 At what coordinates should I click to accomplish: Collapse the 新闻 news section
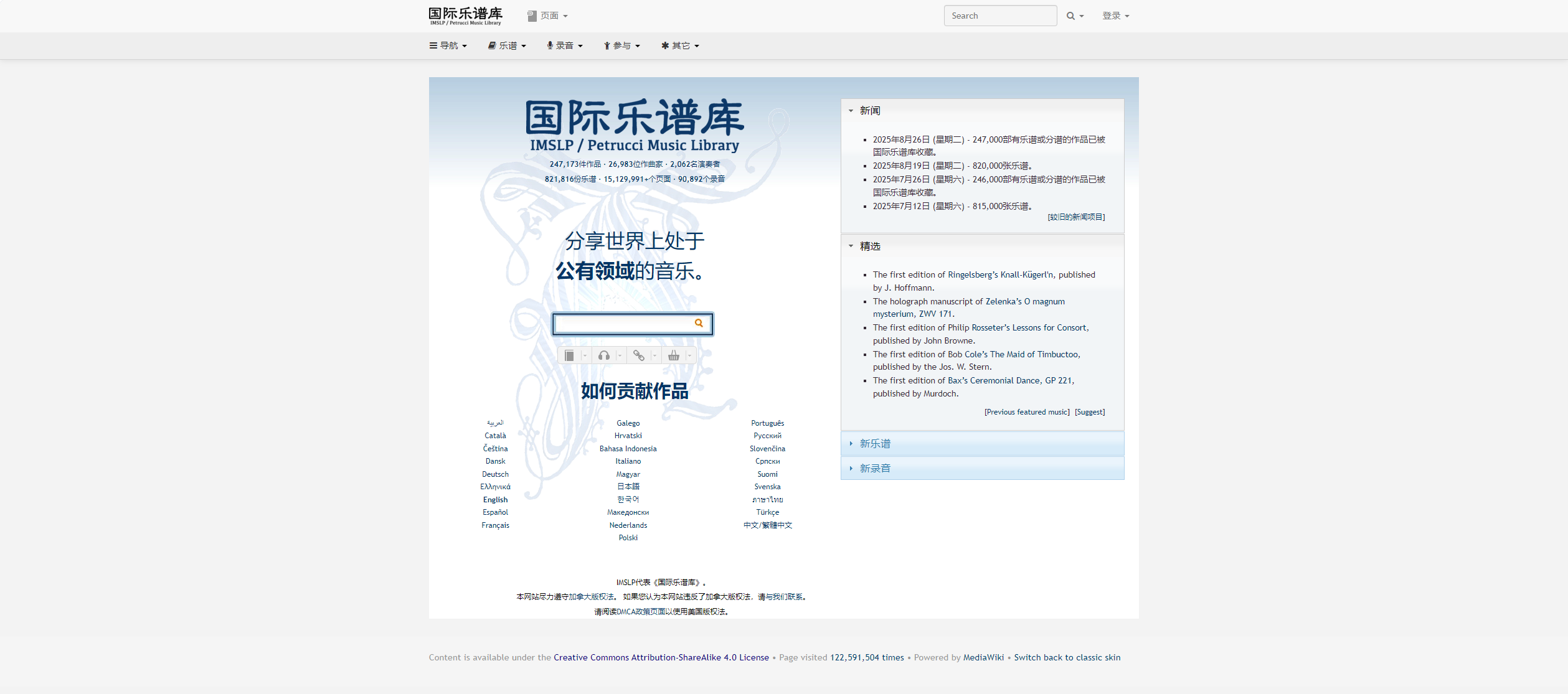(851, 110)
